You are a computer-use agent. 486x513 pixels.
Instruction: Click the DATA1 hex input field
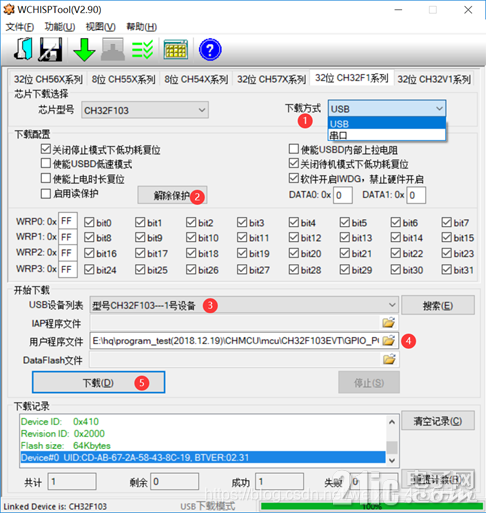tap(416, 195)
